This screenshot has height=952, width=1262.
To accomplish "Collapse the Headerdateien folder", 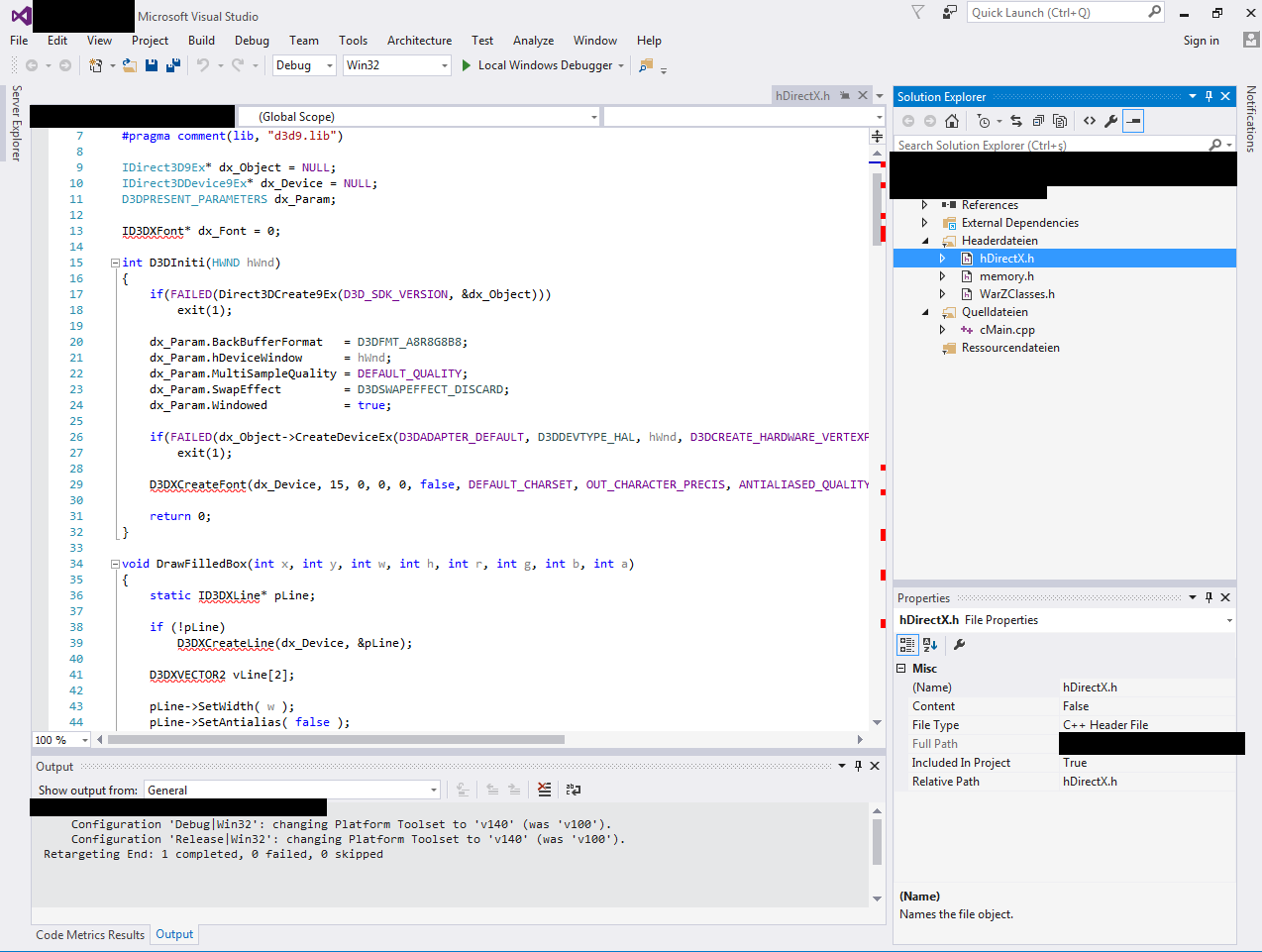I will (926, 241).
